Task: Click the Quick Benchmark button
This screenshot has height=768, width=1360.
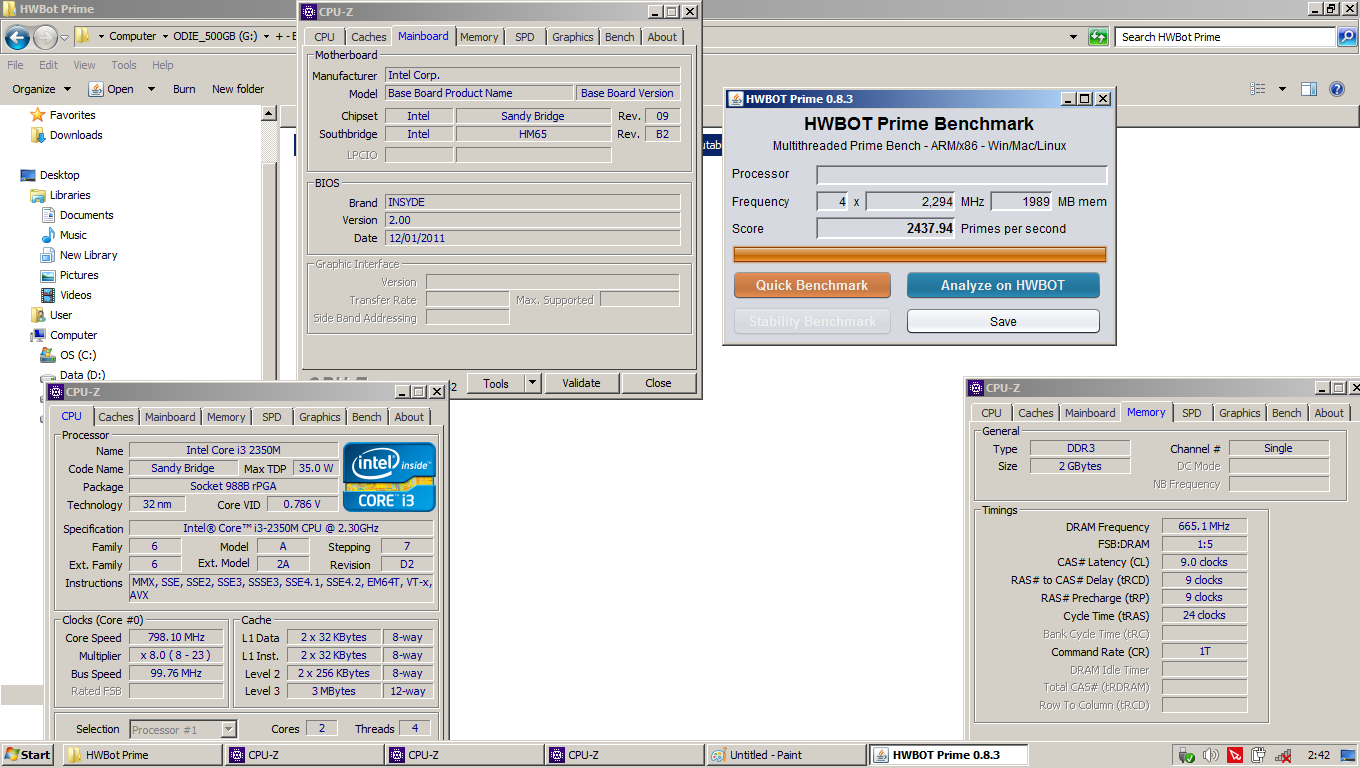Action: pyautogui.click(x=812, y=285)
